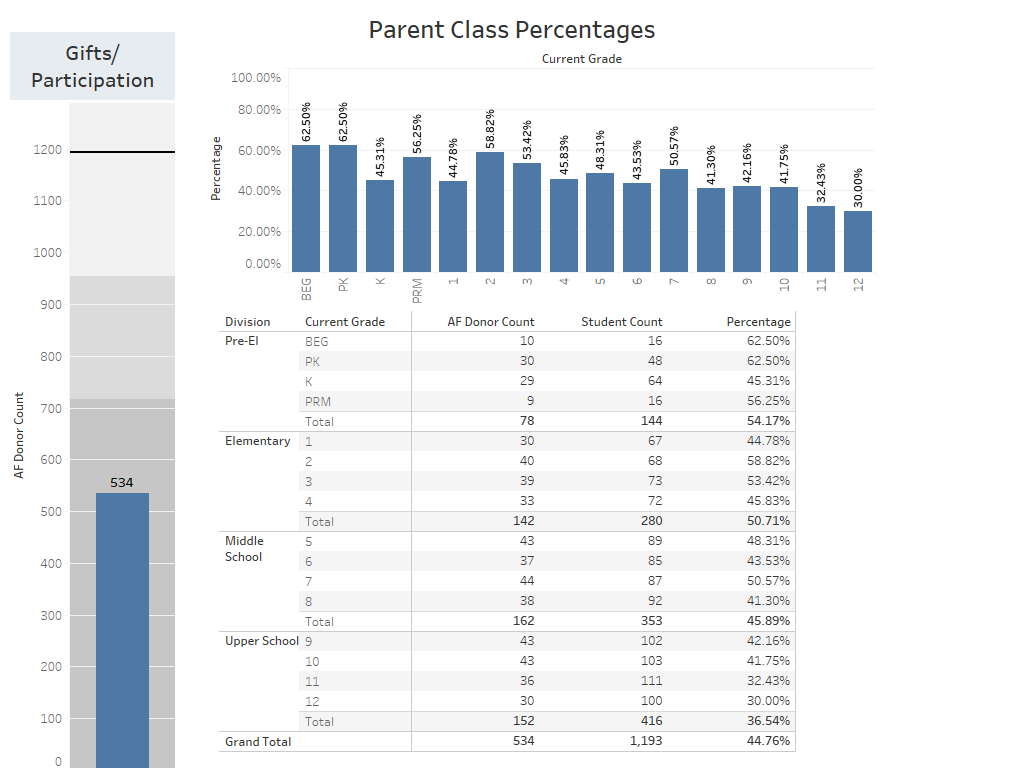1024x768 pixels.
Task: Select the Pre-El division row label
Action: [x=243, y=341]
